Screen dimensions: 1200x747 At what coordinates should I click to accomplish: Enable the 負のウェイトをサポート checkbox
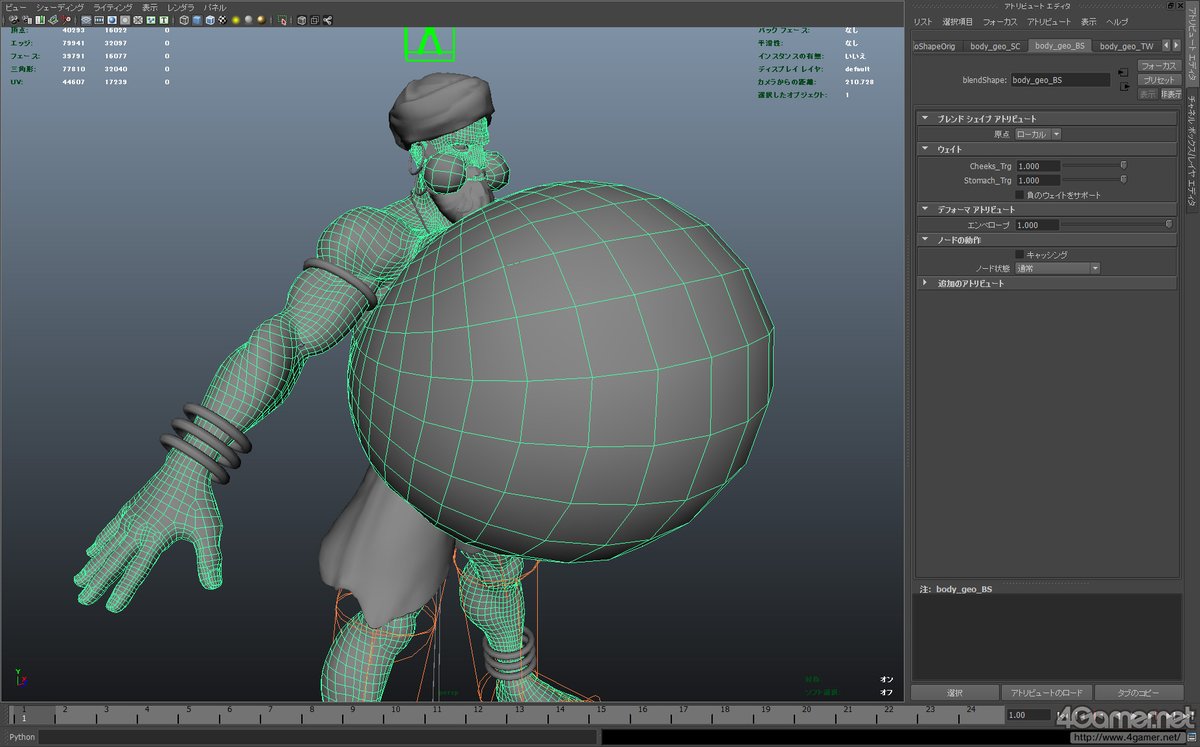1020,195
